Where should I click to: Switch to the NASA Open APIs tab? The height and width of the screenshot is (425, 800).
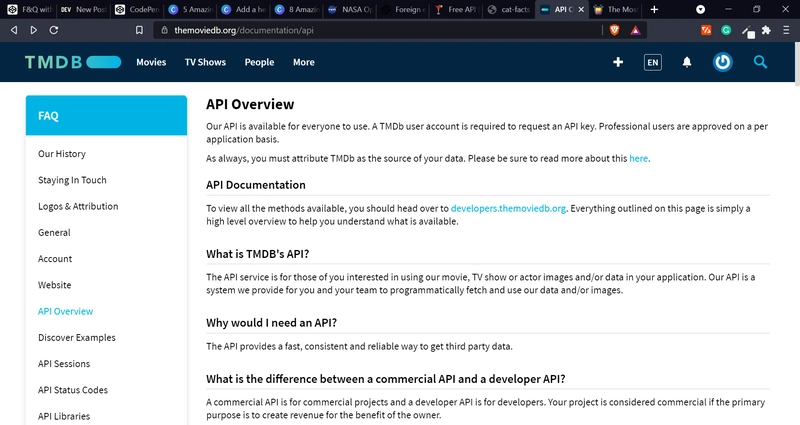[x=350, y=9]
